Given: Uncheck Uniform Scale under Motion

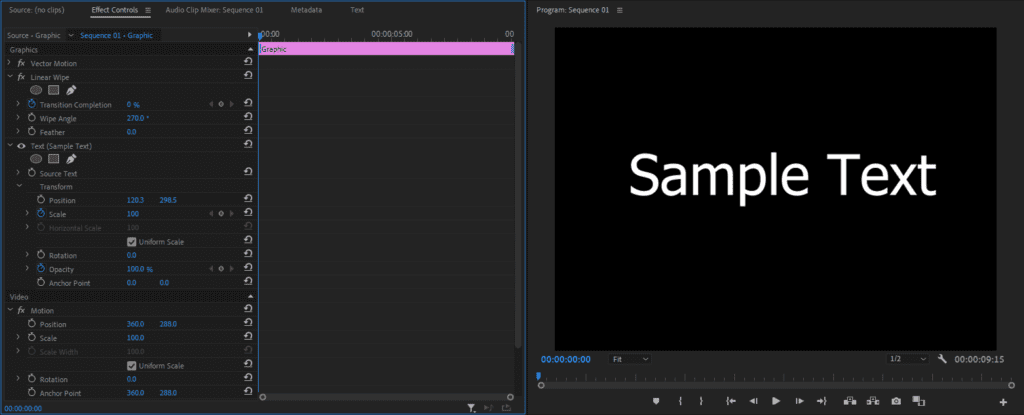Looking at the screenshot, I should tap(131, 365).
